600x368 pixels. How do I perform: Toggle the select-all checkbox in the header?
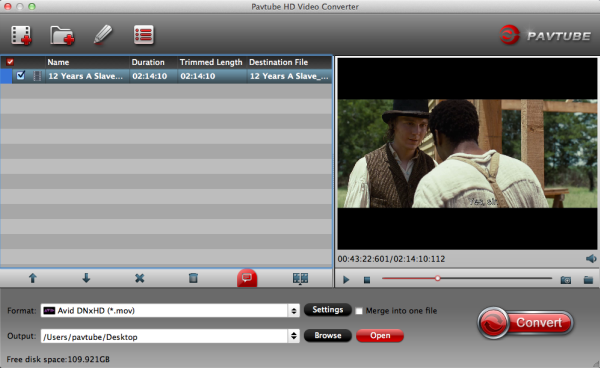10,62
